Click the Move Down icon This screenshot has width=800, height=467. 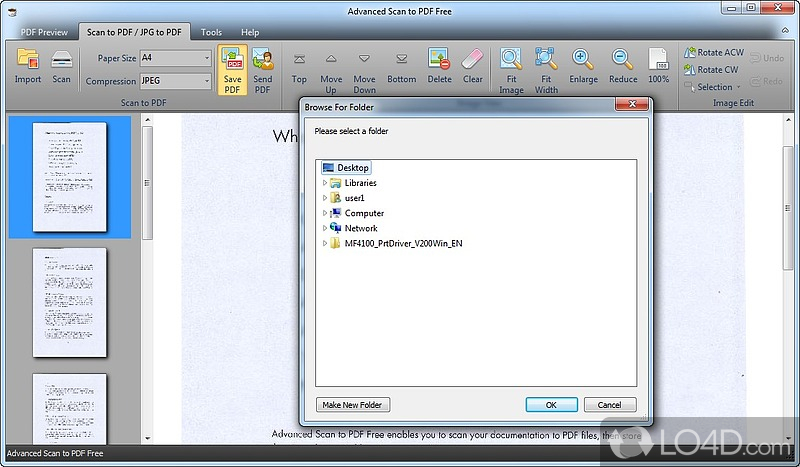pos(364,59)
